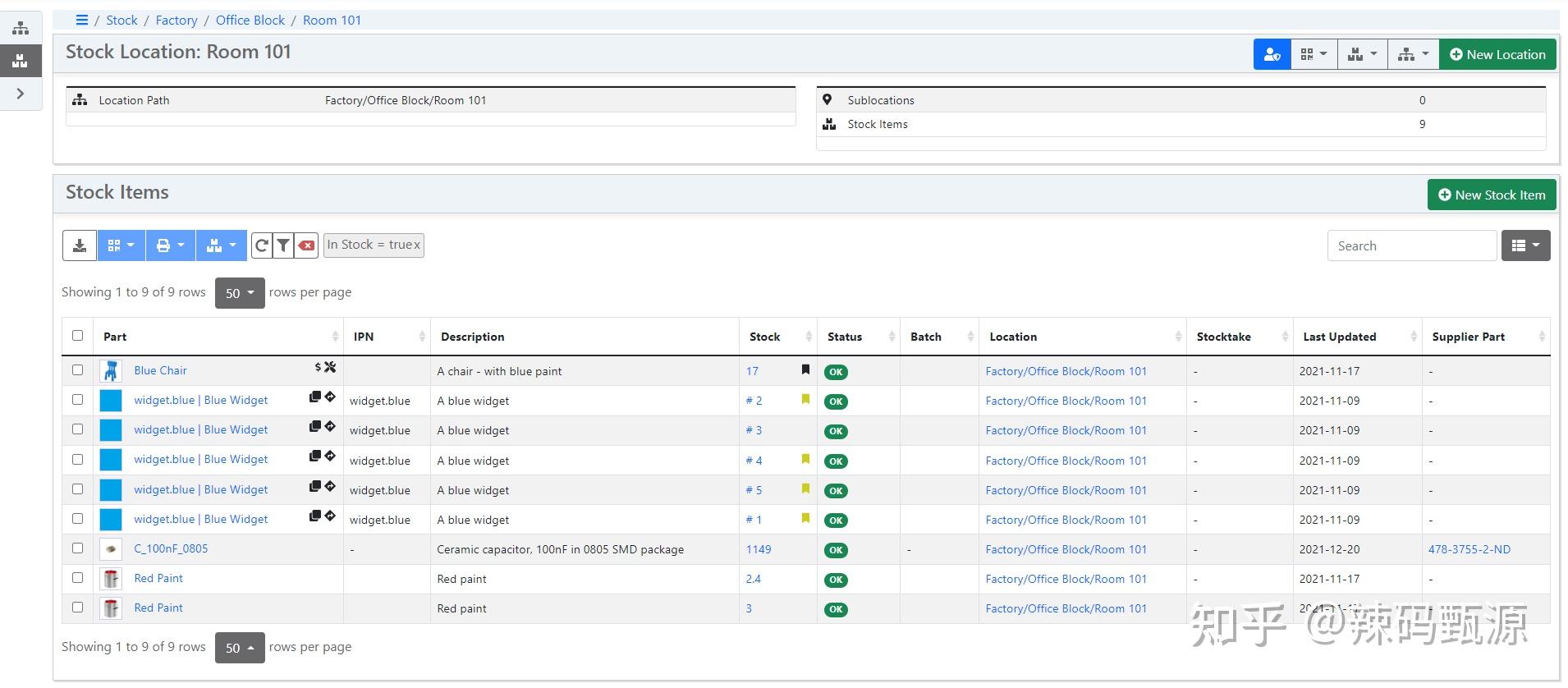Screen dimensions: 1568x688
Task: Open the print actions dropdown in toolbar
Action: pyautogui.click(x=171, y=245)
